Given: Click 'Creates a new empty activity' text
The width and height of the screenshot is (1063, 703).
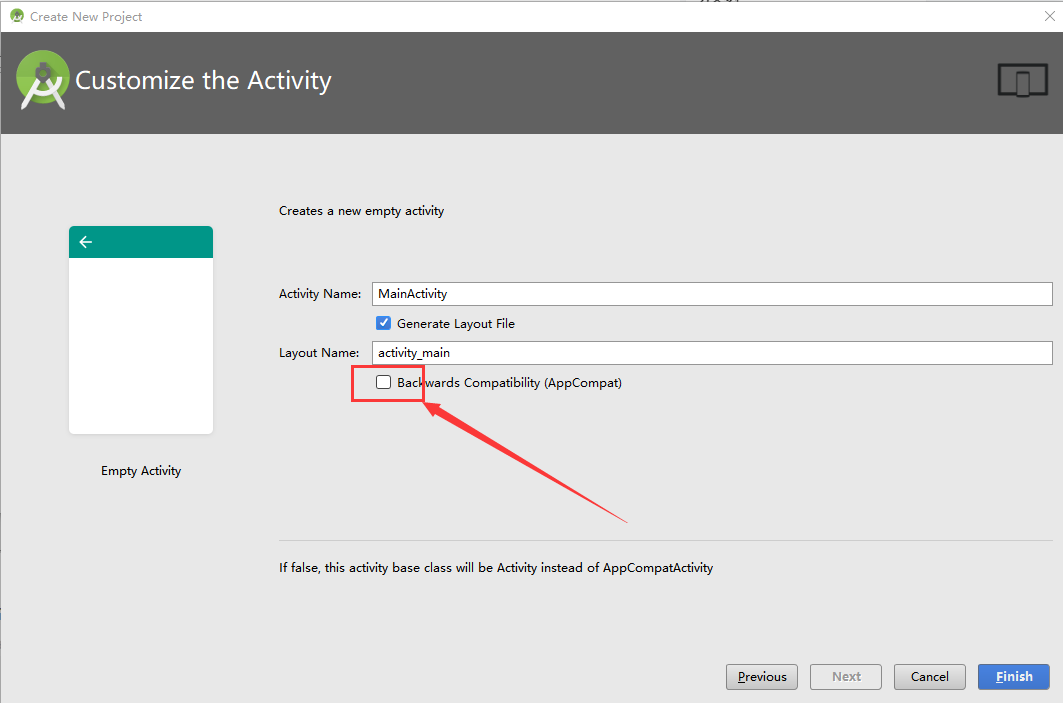Looking at the screenshot, I should coord(361,211).
